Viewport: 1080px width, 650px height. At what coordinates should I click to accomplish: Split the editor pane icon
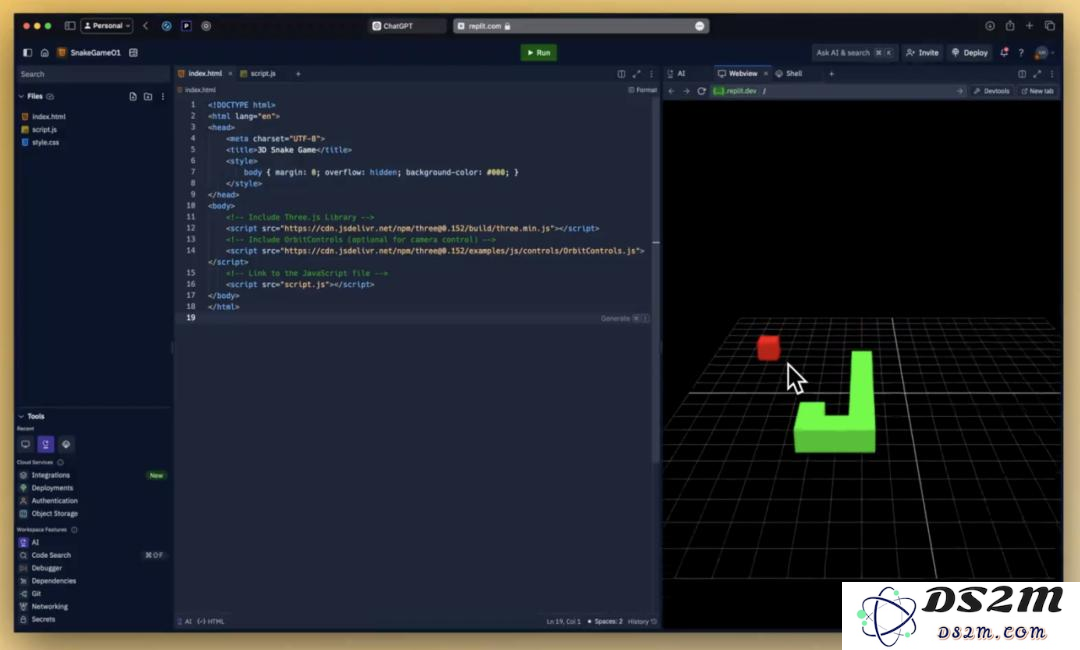tap(621, 74)
